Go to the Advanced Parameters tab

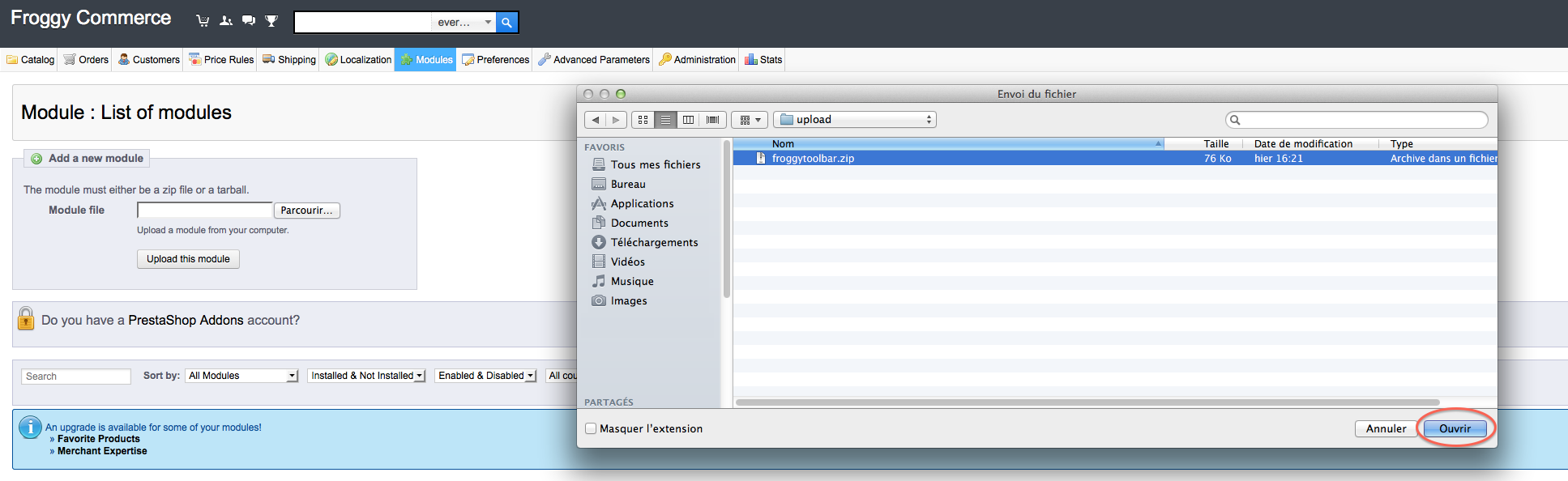tap(594, 60)
